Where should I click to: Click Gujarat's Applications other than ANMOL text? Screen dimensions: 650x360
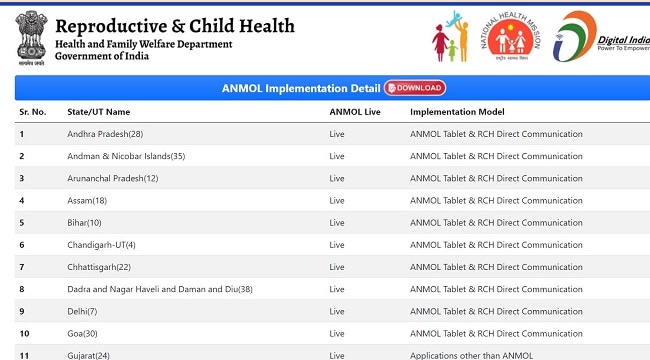(471, 355)
